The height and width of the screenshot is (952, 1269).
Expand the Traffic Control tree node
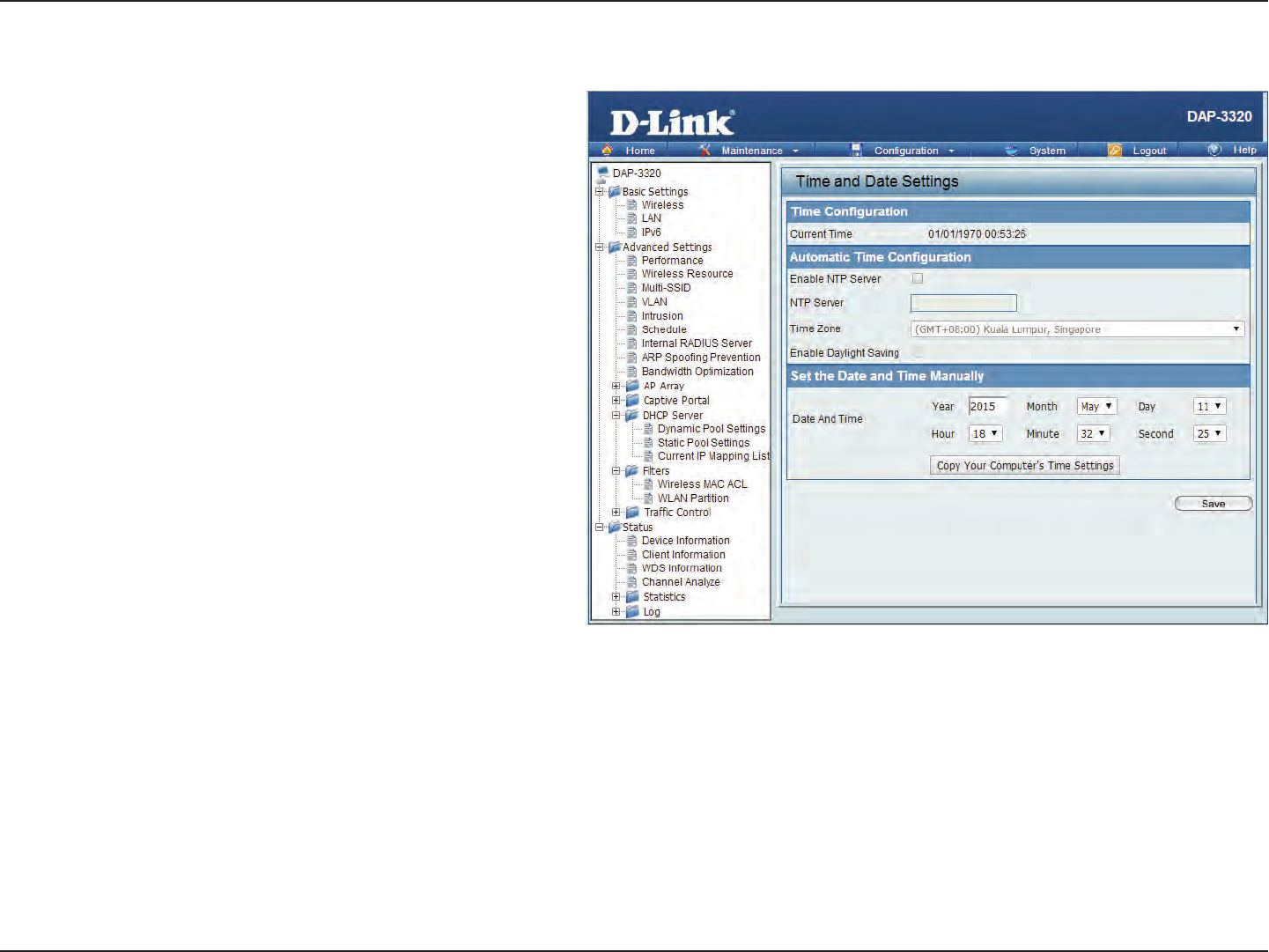(616, 512)
